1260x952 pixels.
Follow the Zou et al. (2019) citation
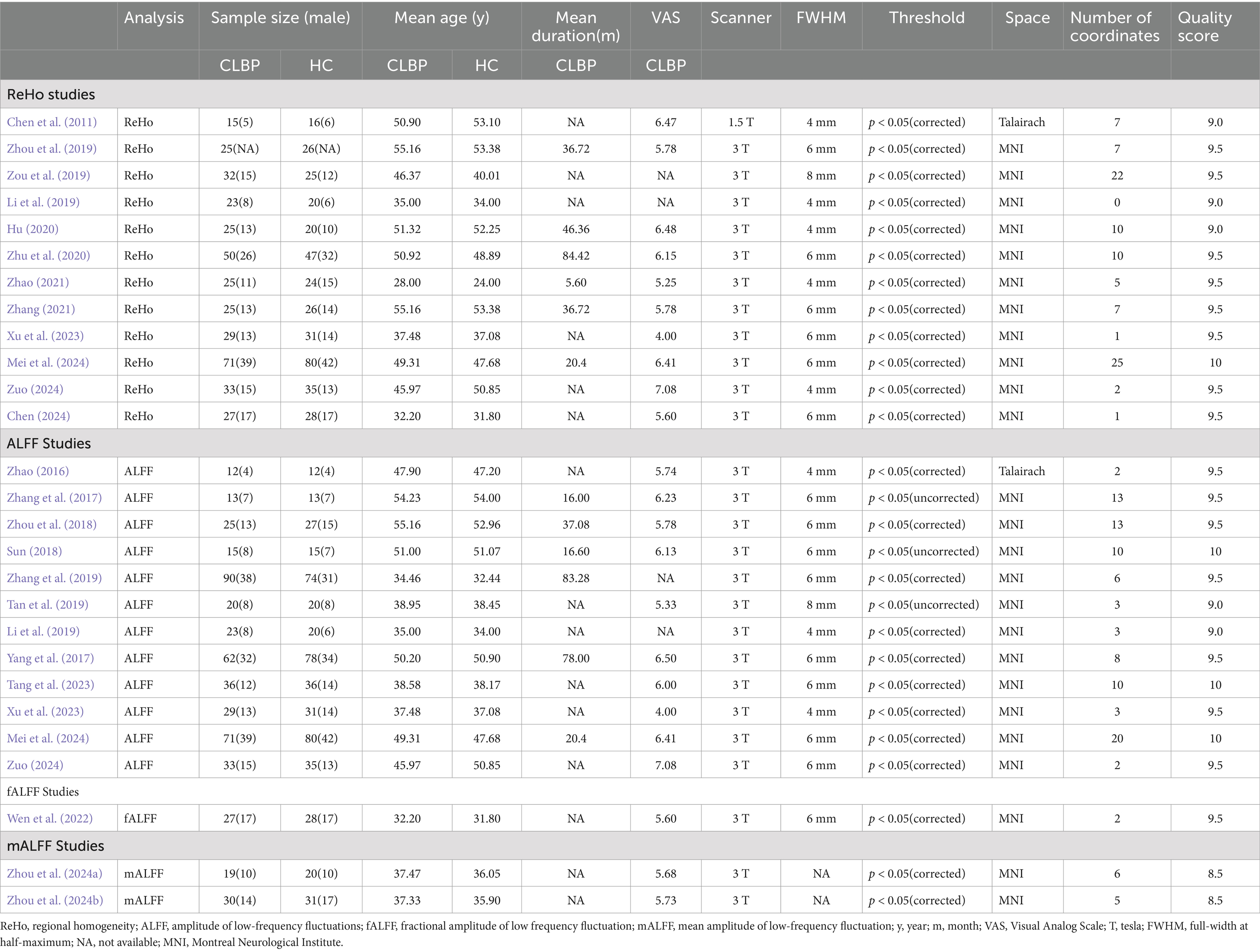[x=48, y=176]
